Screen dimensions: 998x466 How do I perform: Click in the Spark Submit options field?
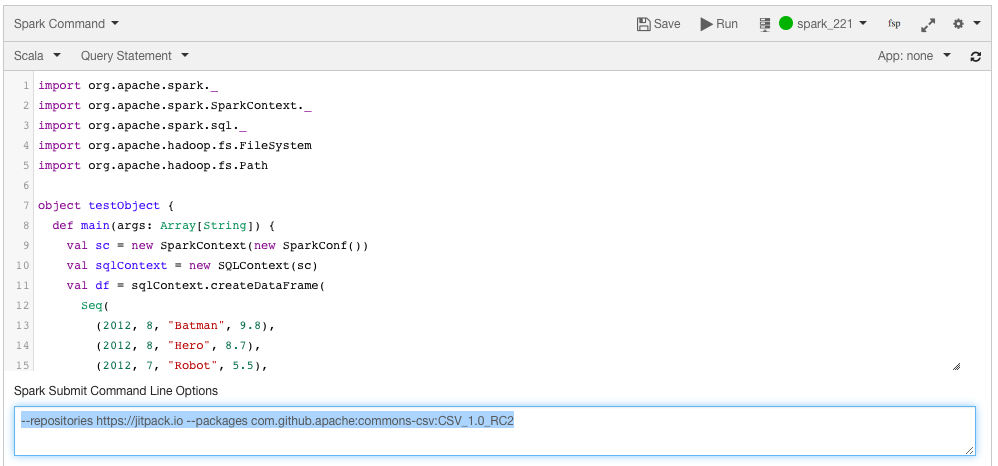pyautogui.click(x=495, y=431)
